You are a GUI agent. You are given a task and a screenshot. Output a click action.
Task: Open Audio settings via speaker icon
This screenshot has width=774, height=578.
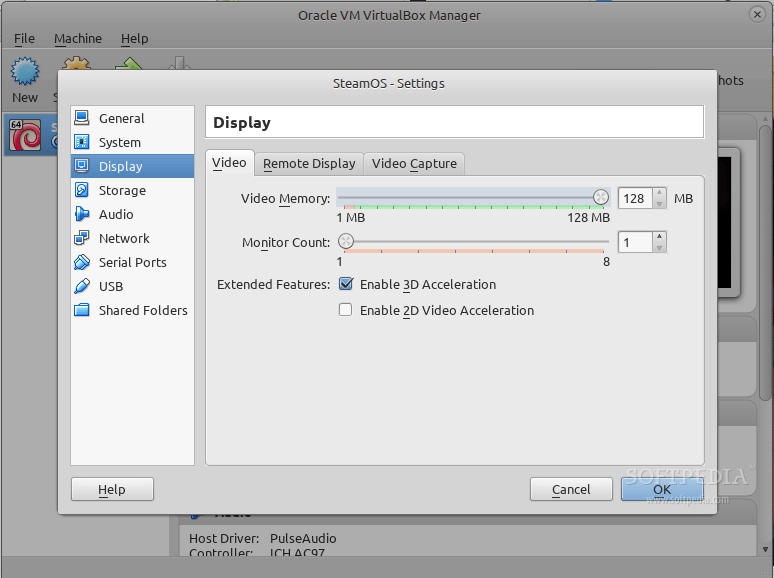pos(82,214)
